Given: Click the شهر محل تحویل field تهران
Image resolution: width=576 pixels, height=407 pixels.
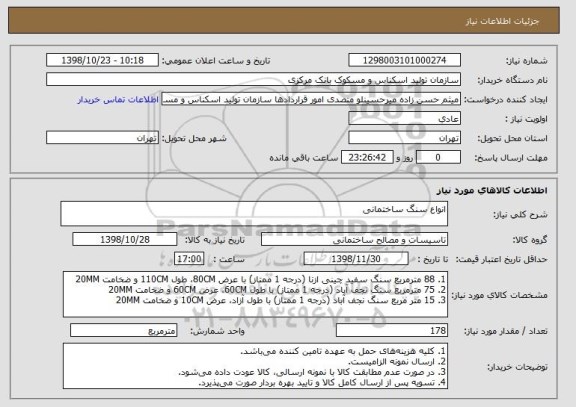Looking at the screenshot, I should [102, 138].
